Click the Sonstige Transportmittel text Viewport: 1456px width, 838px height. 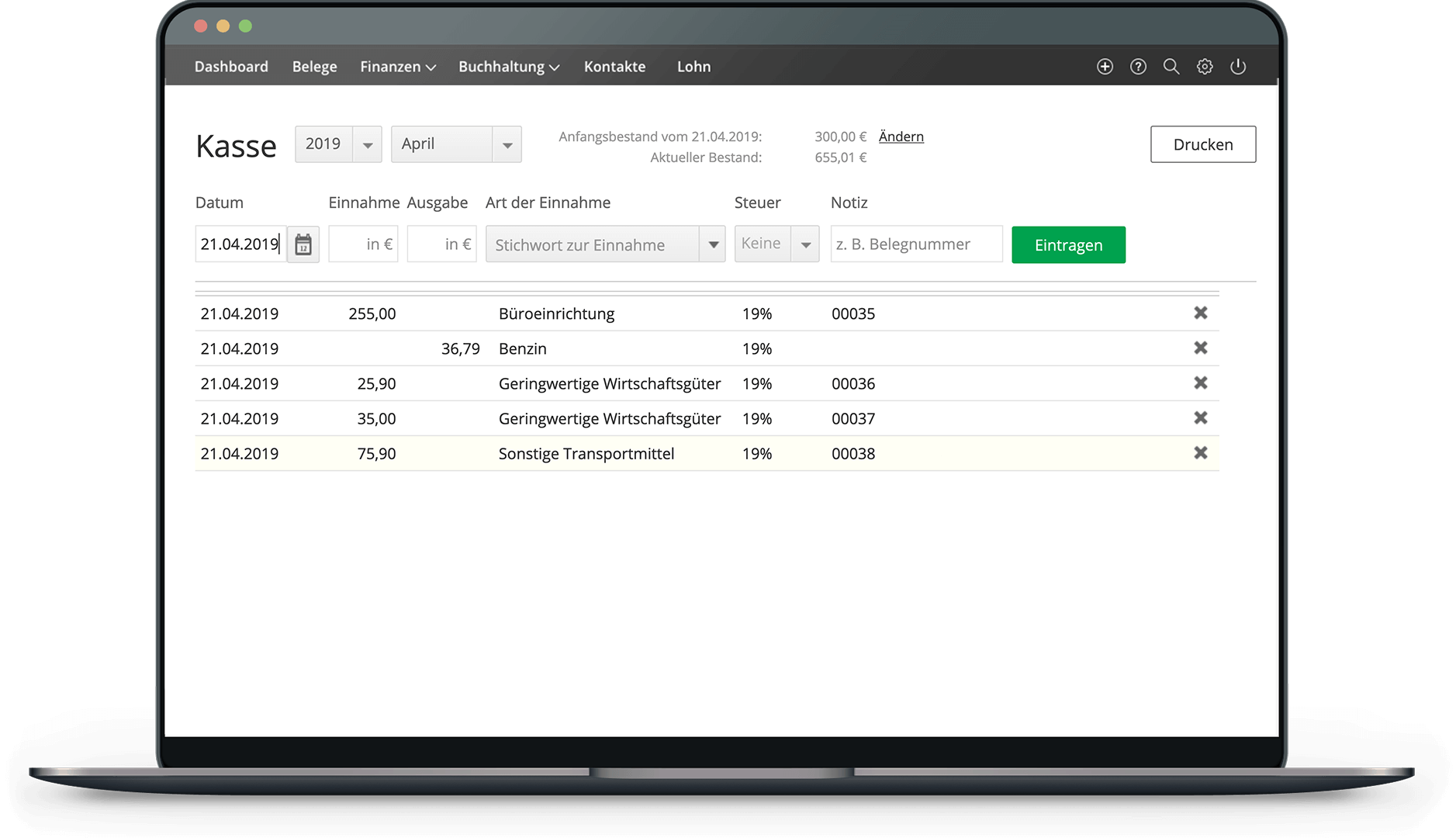[586, 454]
